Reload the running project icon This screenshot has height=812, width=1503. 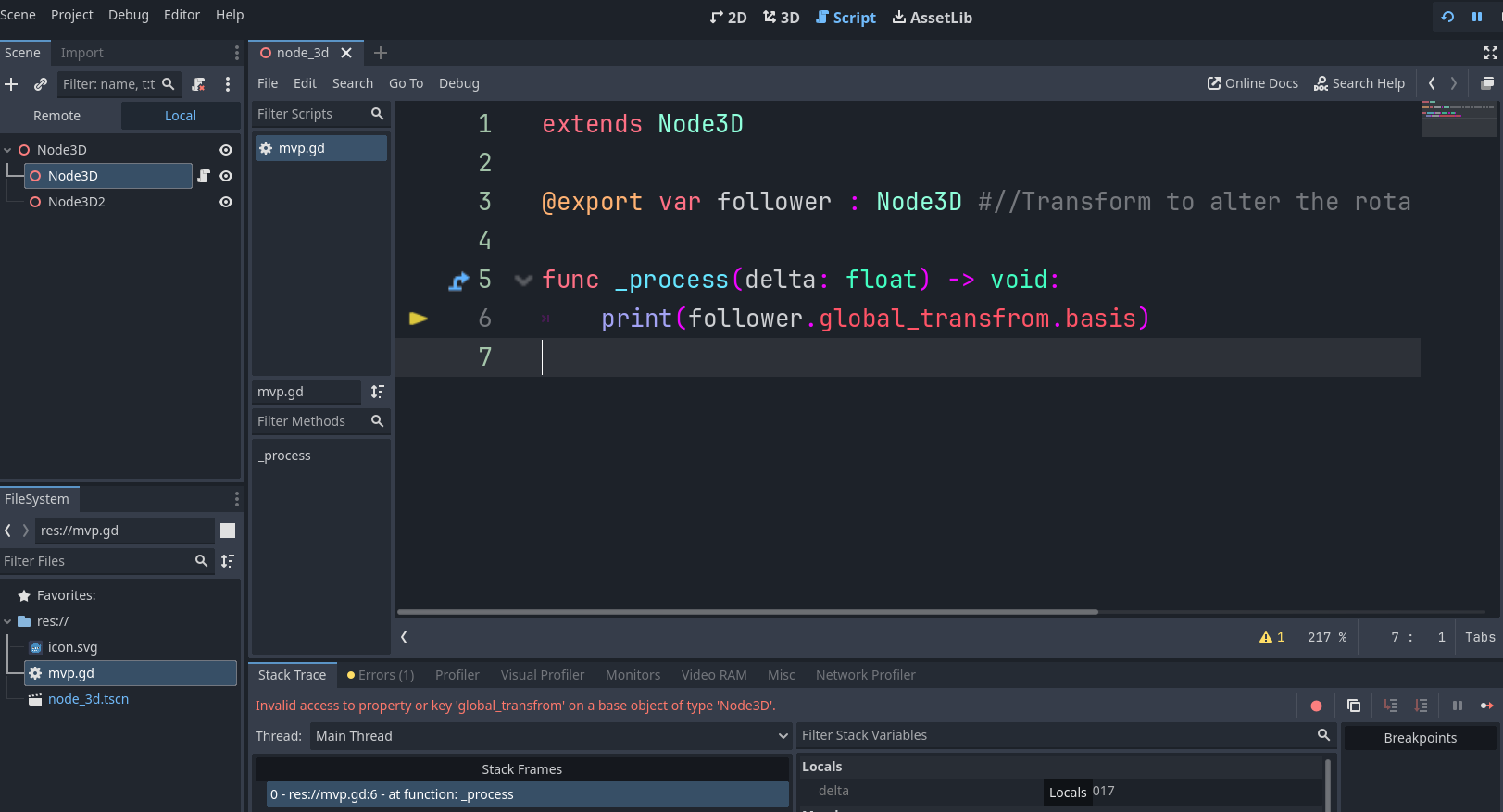click(1447, 17)
